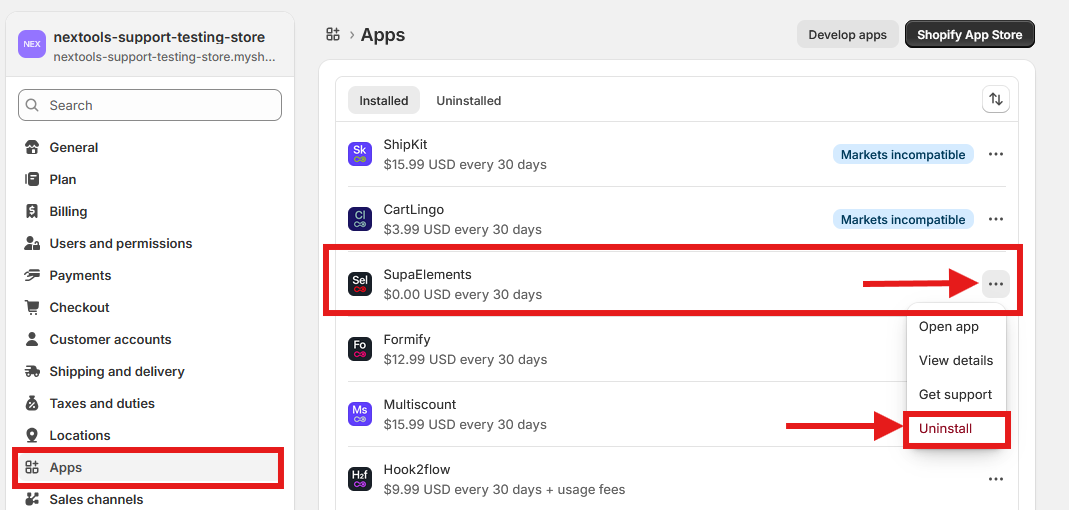Click the NEX store avatar icon
This screenshot has height=510, width=1069.
tap(32, 45)
